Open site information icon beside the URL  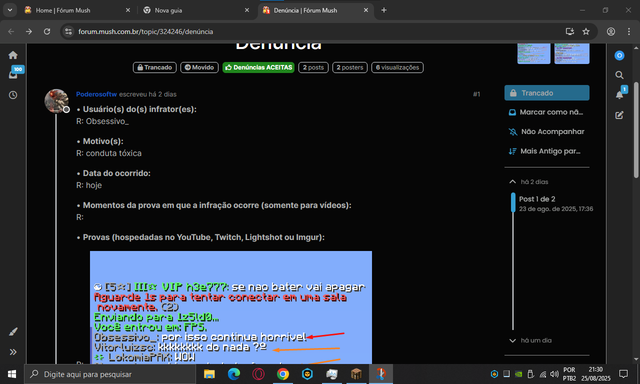69,31
